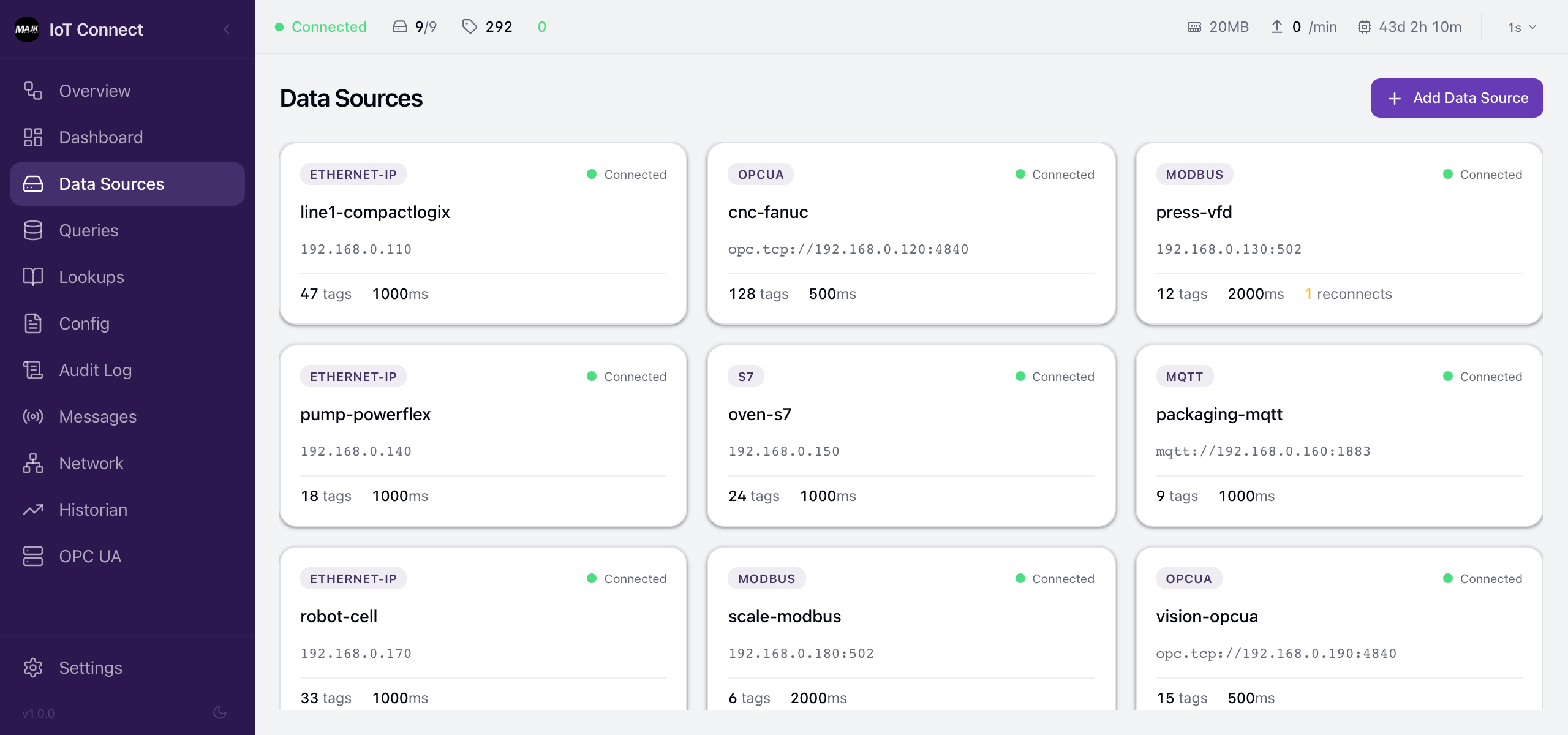1568x735 pixels.
Task: Click the green 0 counter in top bar
Action: (x=542, y=27)
